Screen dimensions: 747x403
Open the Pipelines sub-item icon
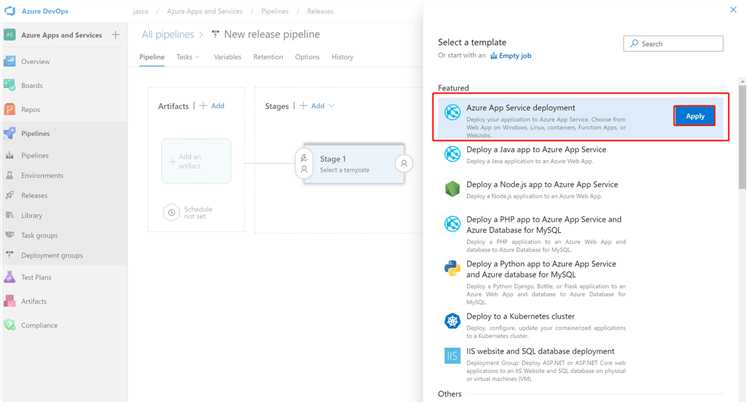tap(10, 155)
